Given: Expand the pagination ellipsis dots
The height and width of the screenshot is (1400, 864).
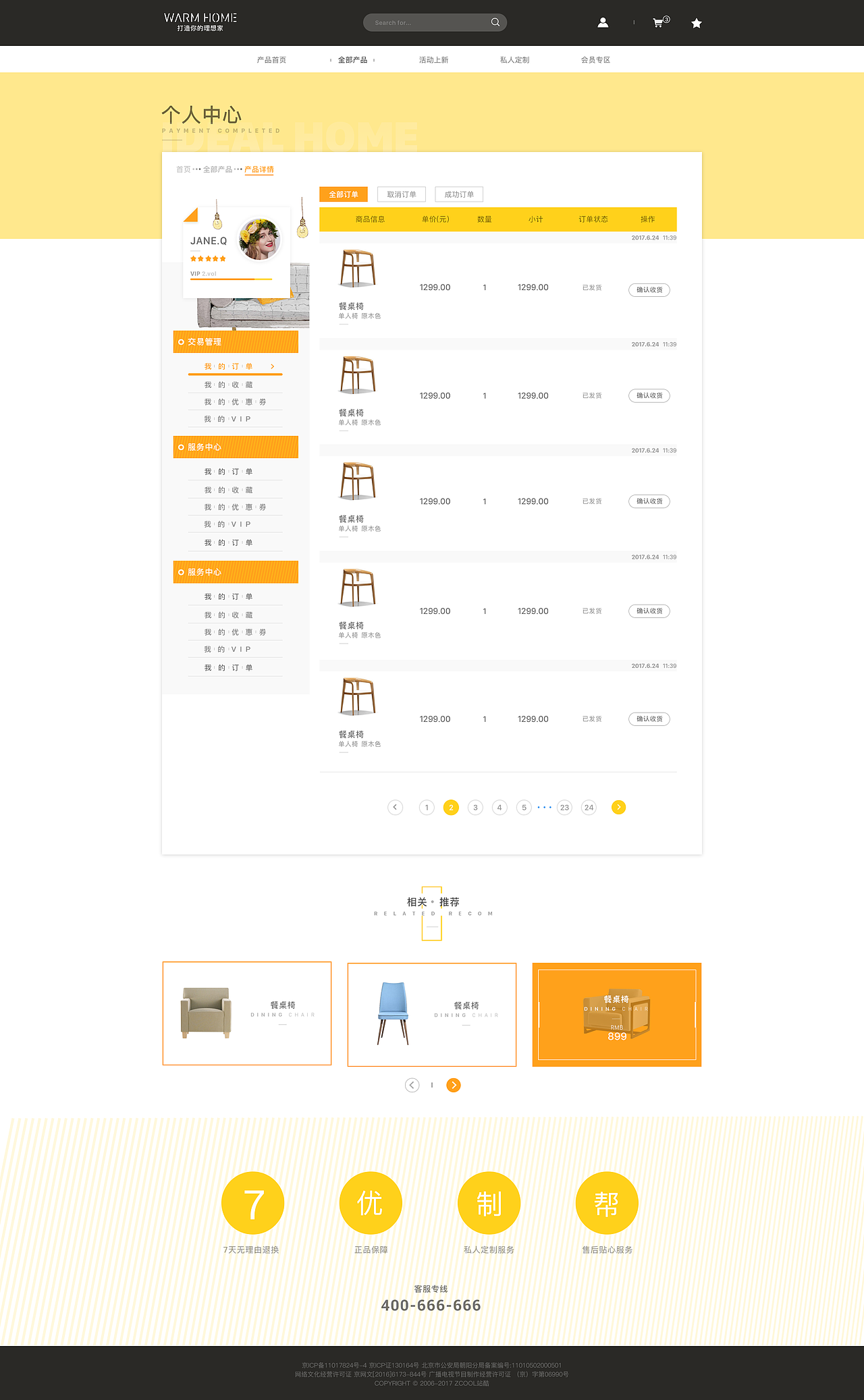Looking at the screenshot, I should pos(544,808).
